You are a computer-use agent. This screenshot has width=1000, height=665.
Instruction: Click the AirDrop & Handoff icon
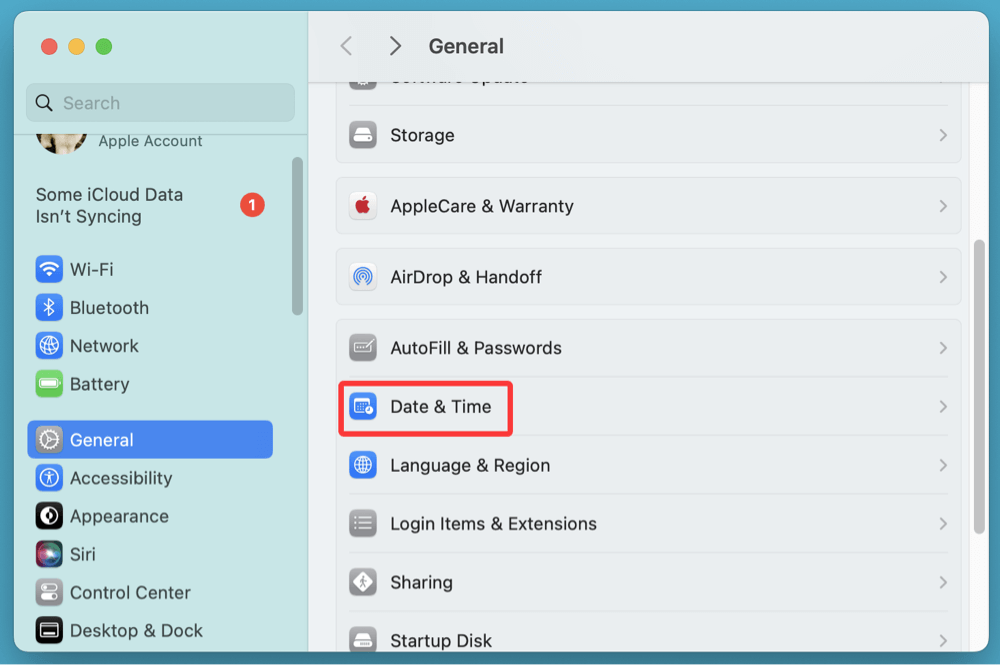(362, 276)
